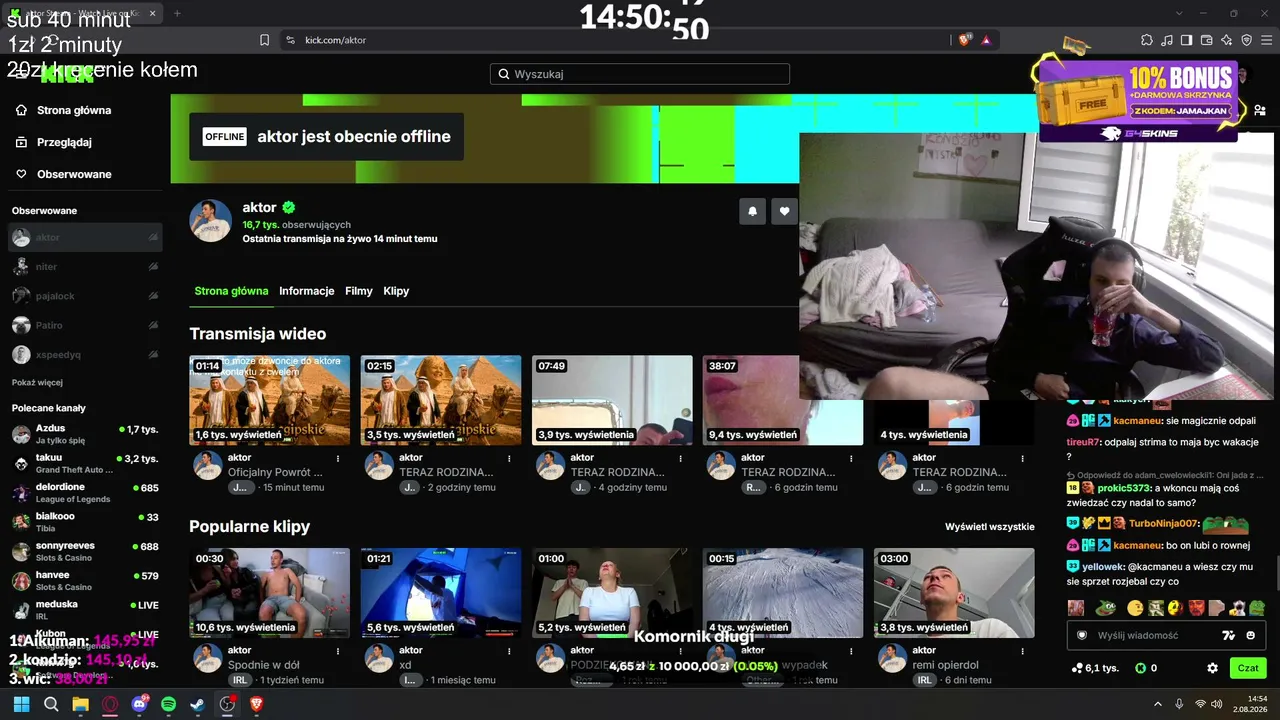Play the 03:00 remi opierdol clip thumbnail
Image resolution: width=1280 pixels, height=720 pixels.
pos(954,593)
